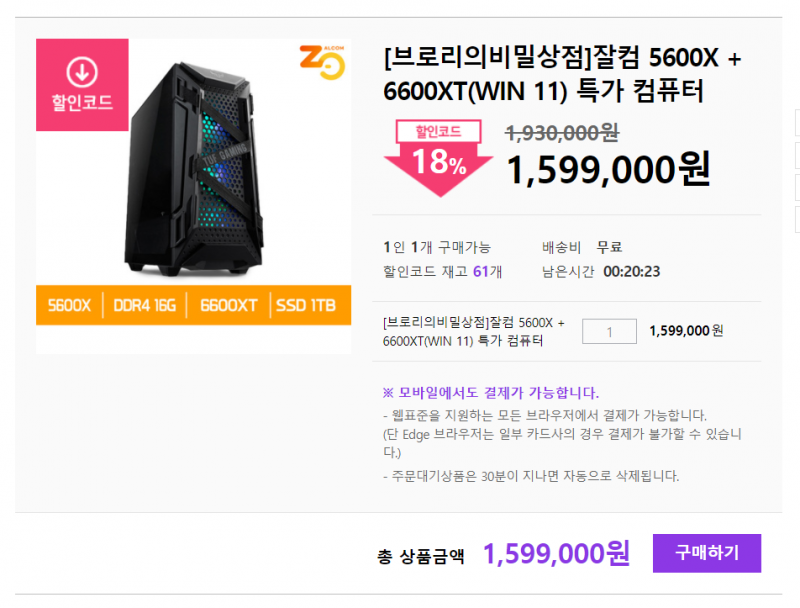Image resolution: width=800 pixels, height=608 pixels.
Task: Click the 6600XT spec label
Action: (229, 305)
